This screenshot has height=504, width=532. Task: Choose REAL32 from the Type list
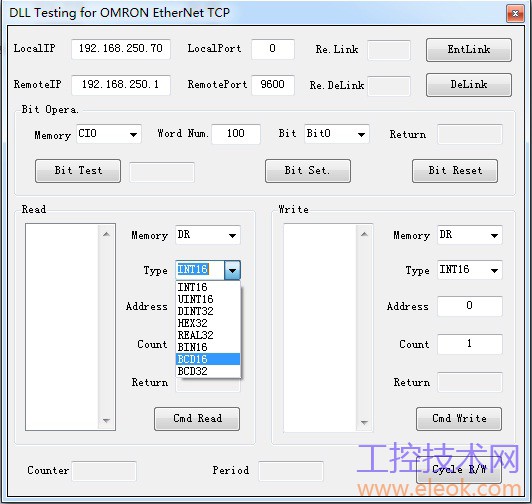pos(208,335)
